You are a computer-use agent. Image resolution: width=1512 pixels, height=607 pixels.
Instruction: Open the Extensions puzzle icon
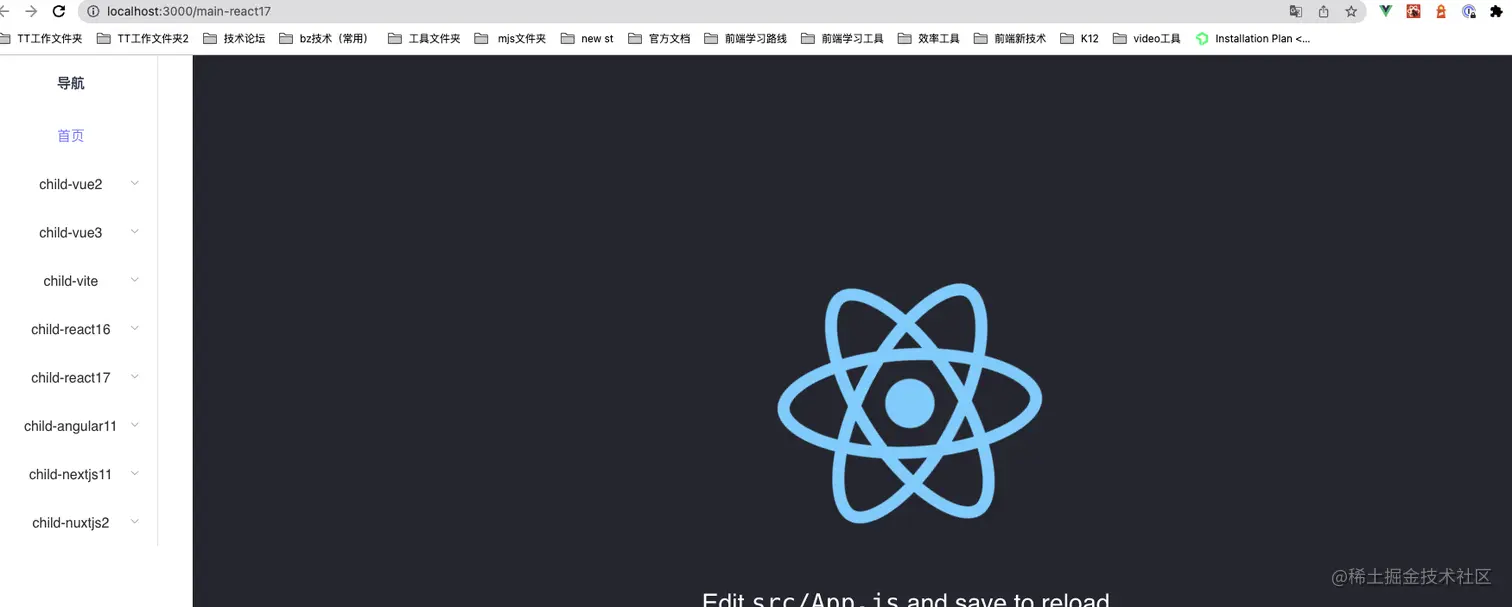[1496, 11]
